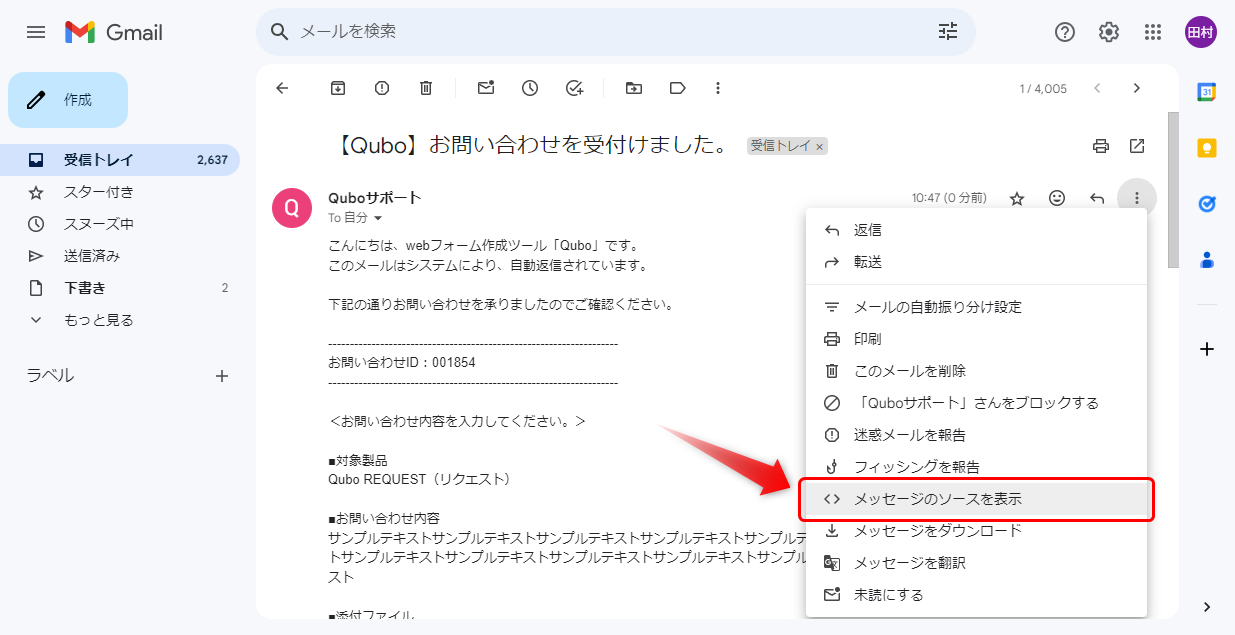Mark as unread envelope toolbar icon

[486, 88]
